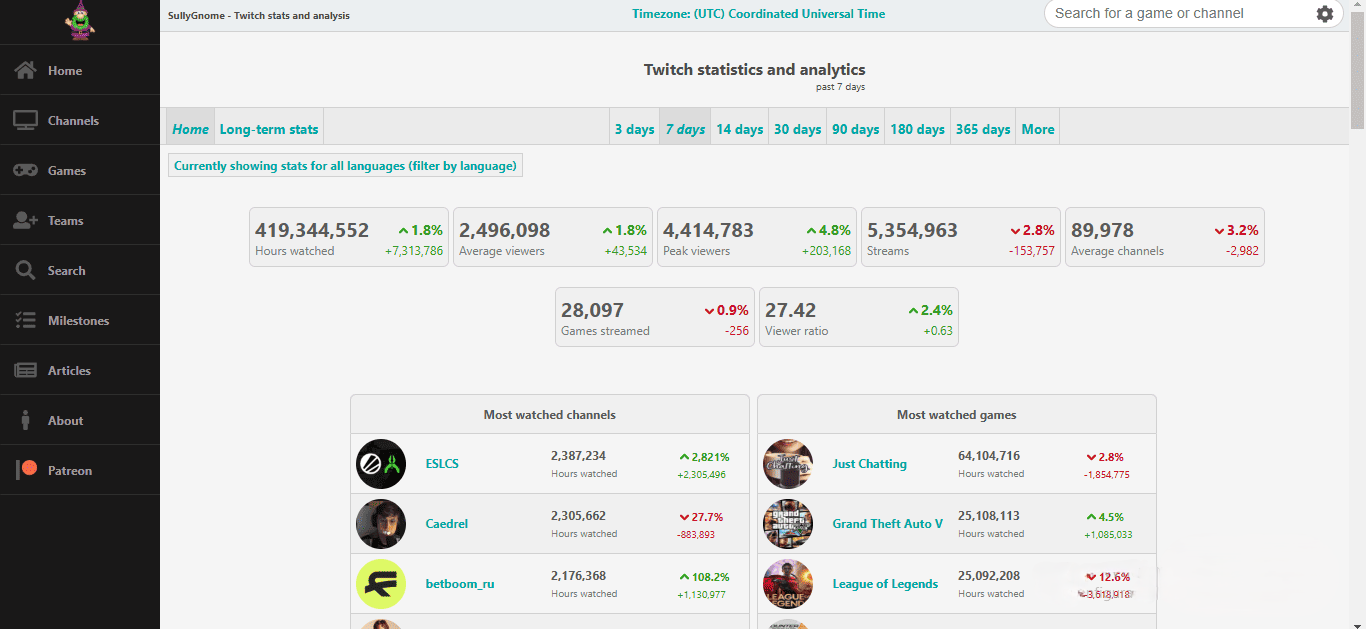Click the Twitch statistics and analytics heading
Screen dimensions: 1366x629
tap(755, 70)
